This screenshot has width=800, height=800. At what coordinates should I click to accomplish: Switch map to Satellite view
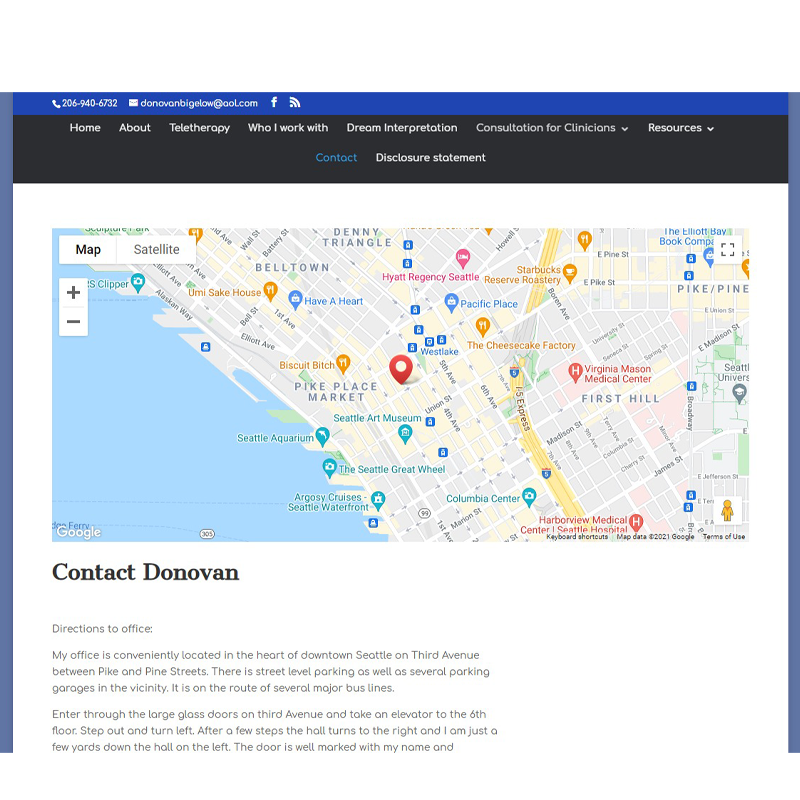[x=156, y=249]
